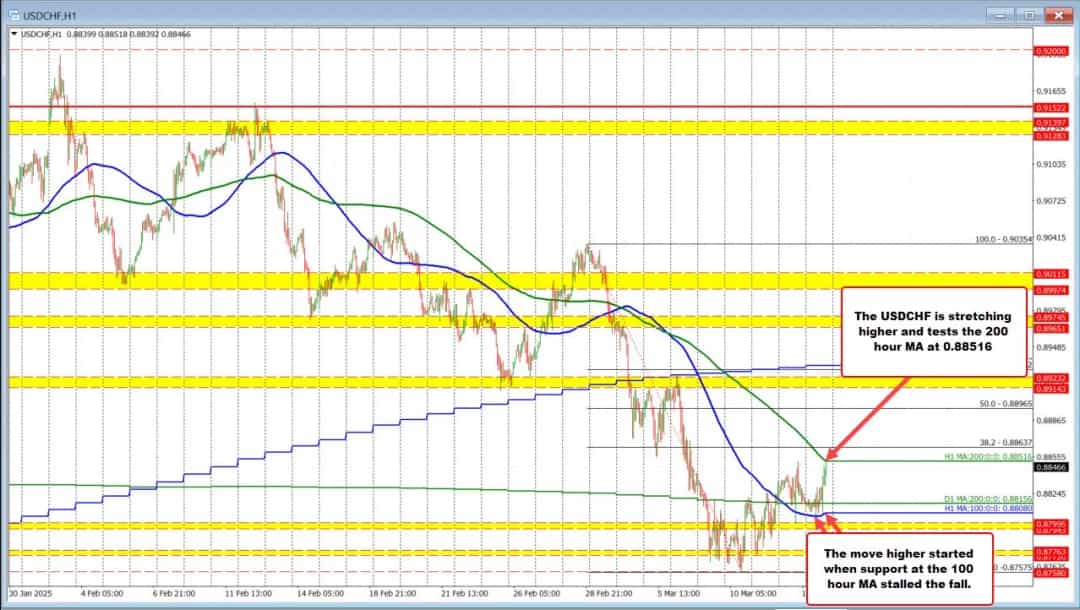Image resolution: width=1080 pixels, height=610 pixels.
Task: Click the chart symbol icon in the title bar
Action: (x=16, y=14)
